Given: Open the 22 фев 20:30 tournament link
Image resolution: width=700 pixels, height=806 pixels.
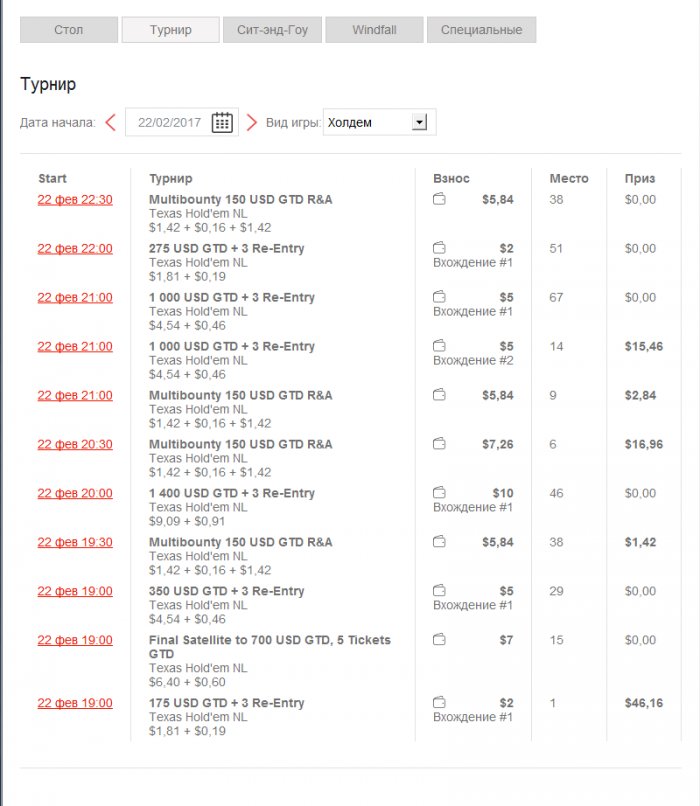Looking at the screenshot, I should tap(75, 444).
